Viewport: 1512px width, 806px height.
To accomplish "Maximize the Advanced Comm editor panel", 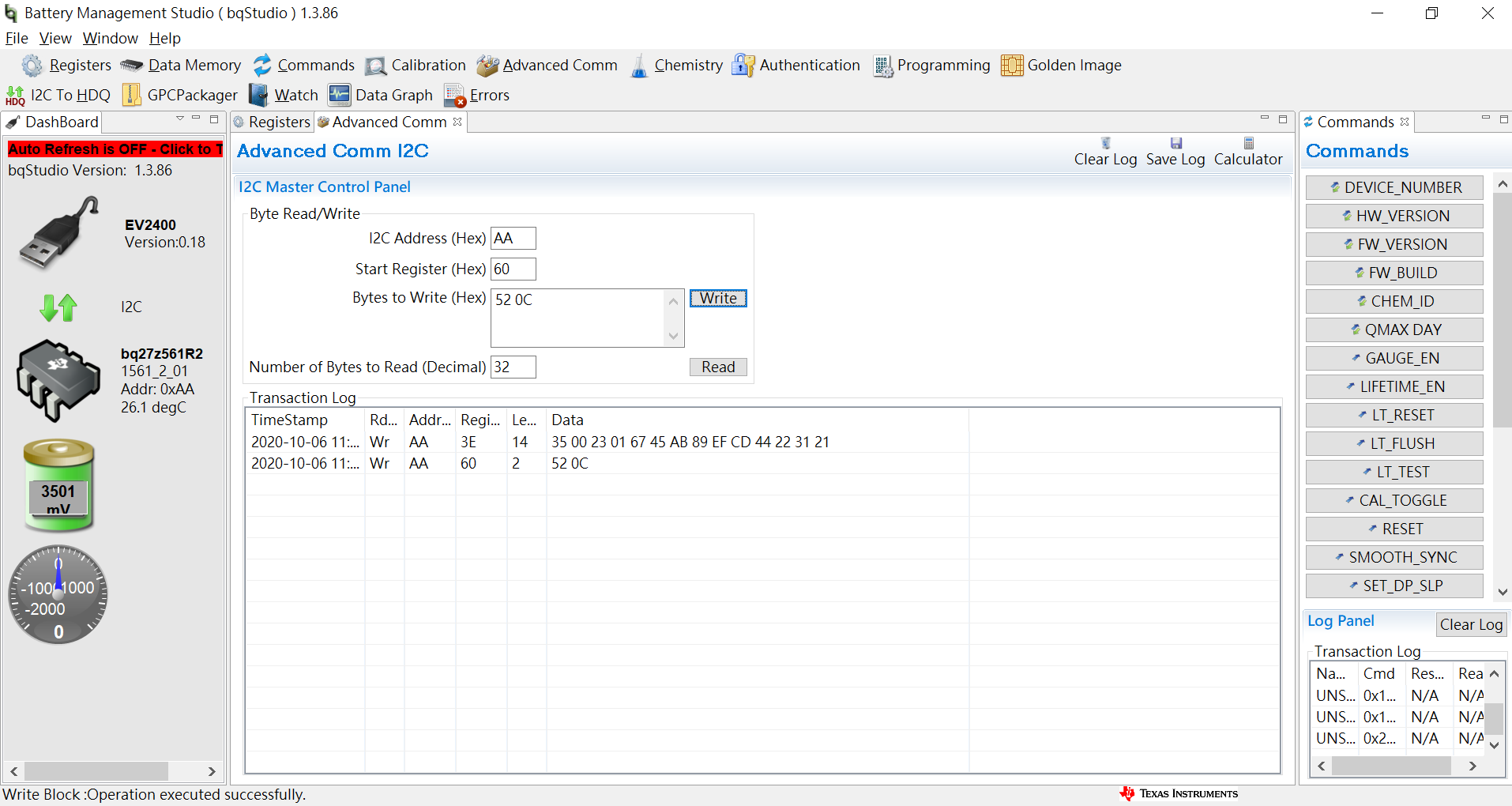I will (x=1283, y=119).
